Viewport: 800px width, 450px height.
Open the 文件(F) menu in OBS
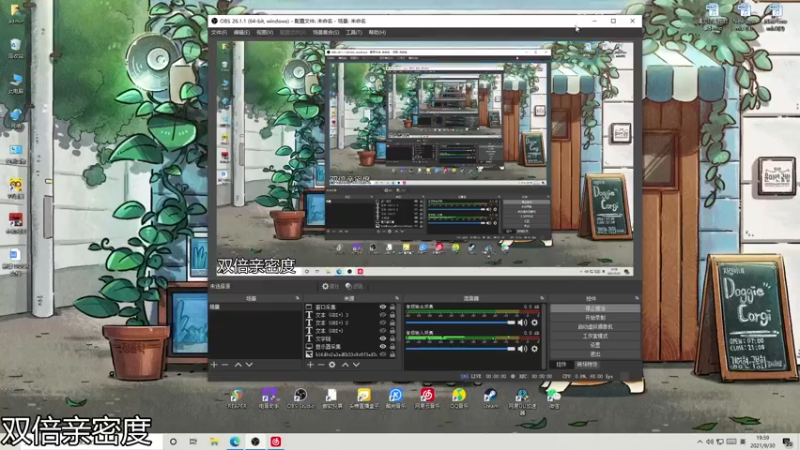[219, 32]
